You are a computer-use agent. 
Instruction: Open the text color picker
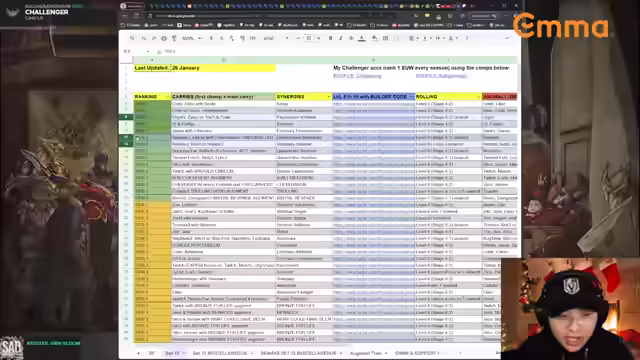pos(362,38)
